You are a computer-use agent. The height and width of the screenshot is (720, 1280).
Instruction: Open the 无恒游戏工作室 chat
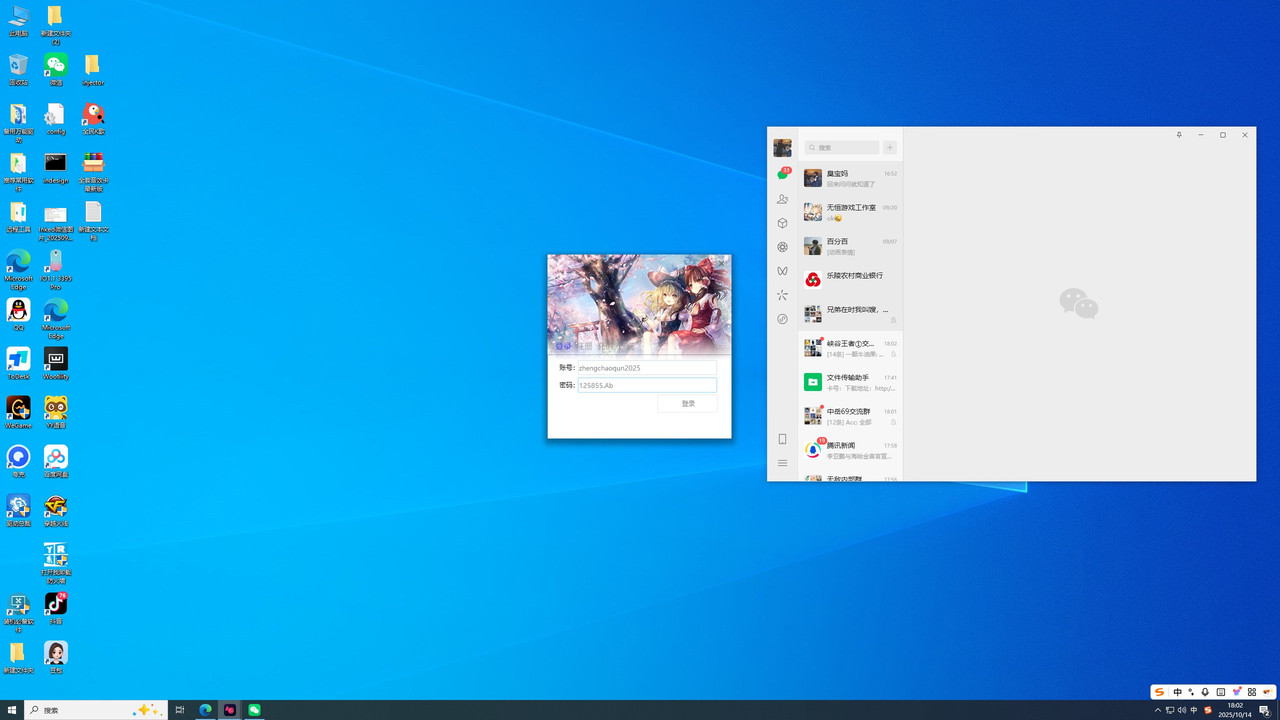(x=851, y=213)
